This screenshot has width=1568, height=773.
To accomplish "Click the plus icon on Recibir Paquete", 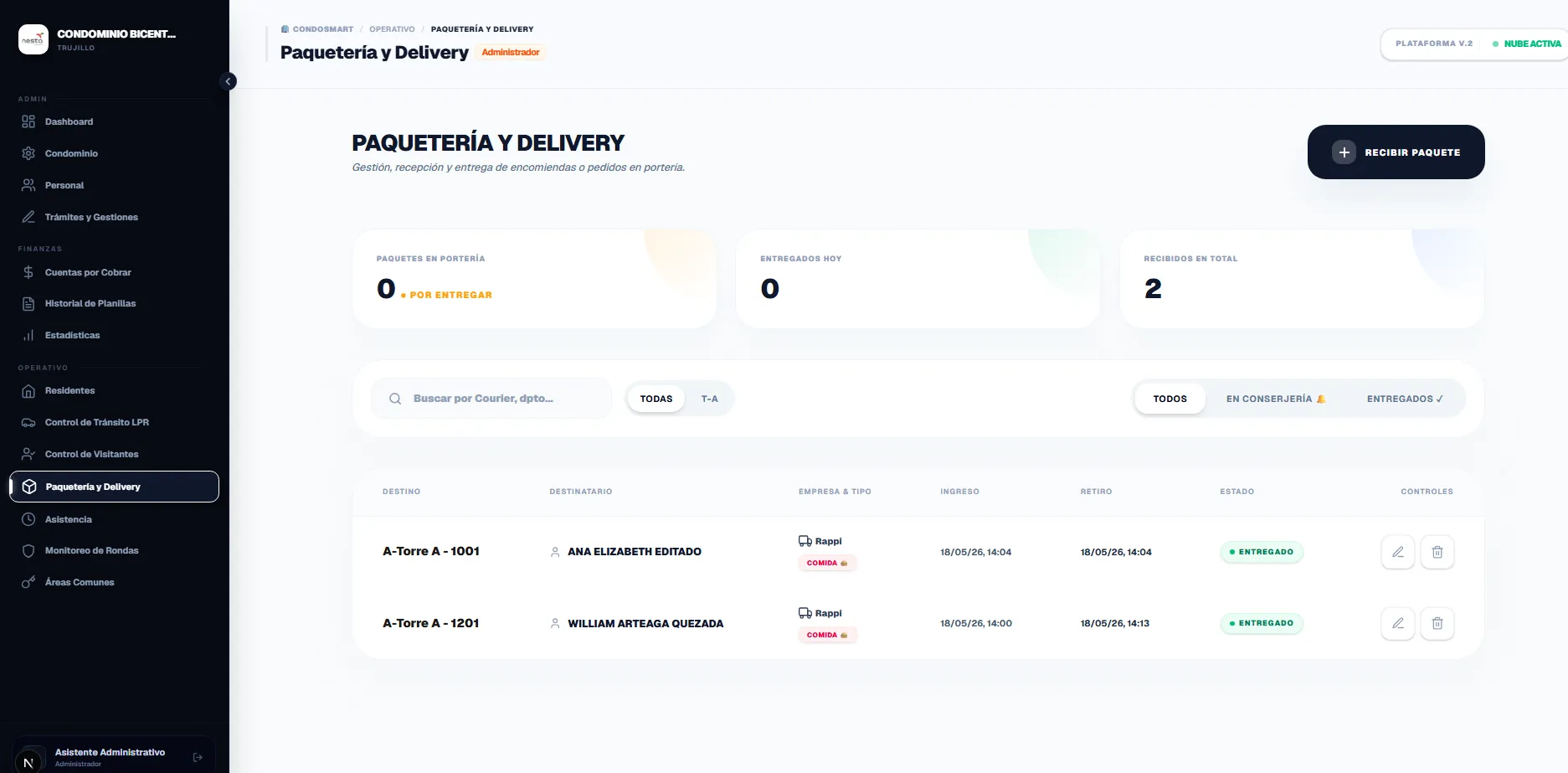I will point(1344,152).
